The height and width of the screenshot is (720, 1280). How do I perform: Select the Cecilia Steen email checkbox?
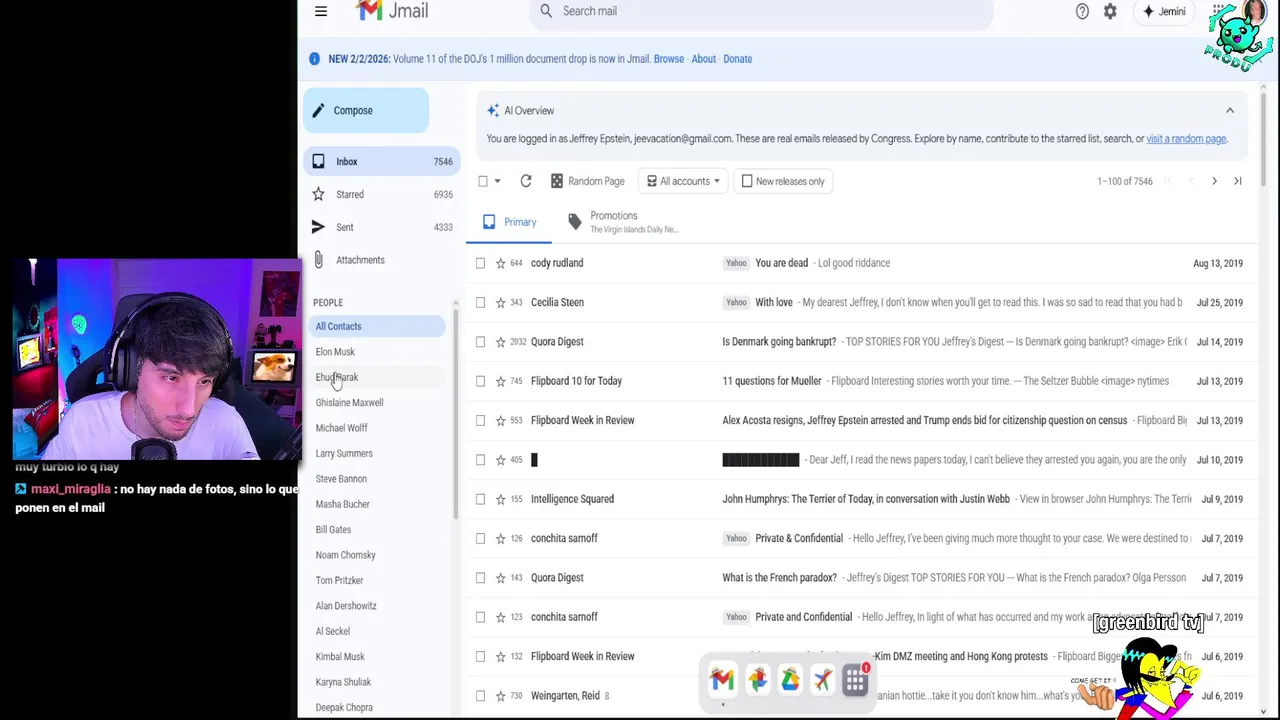[x=481, y=302]
